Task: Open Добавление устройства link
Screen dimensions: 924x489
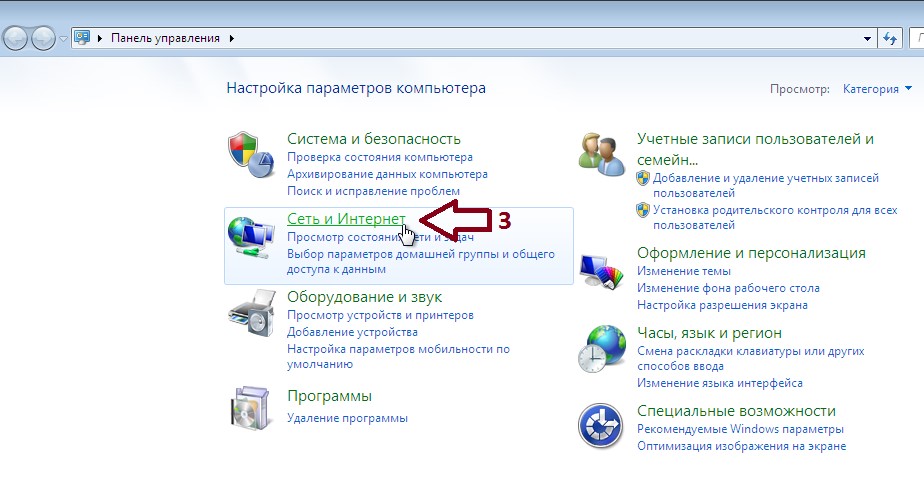Action: click(352, 332)
